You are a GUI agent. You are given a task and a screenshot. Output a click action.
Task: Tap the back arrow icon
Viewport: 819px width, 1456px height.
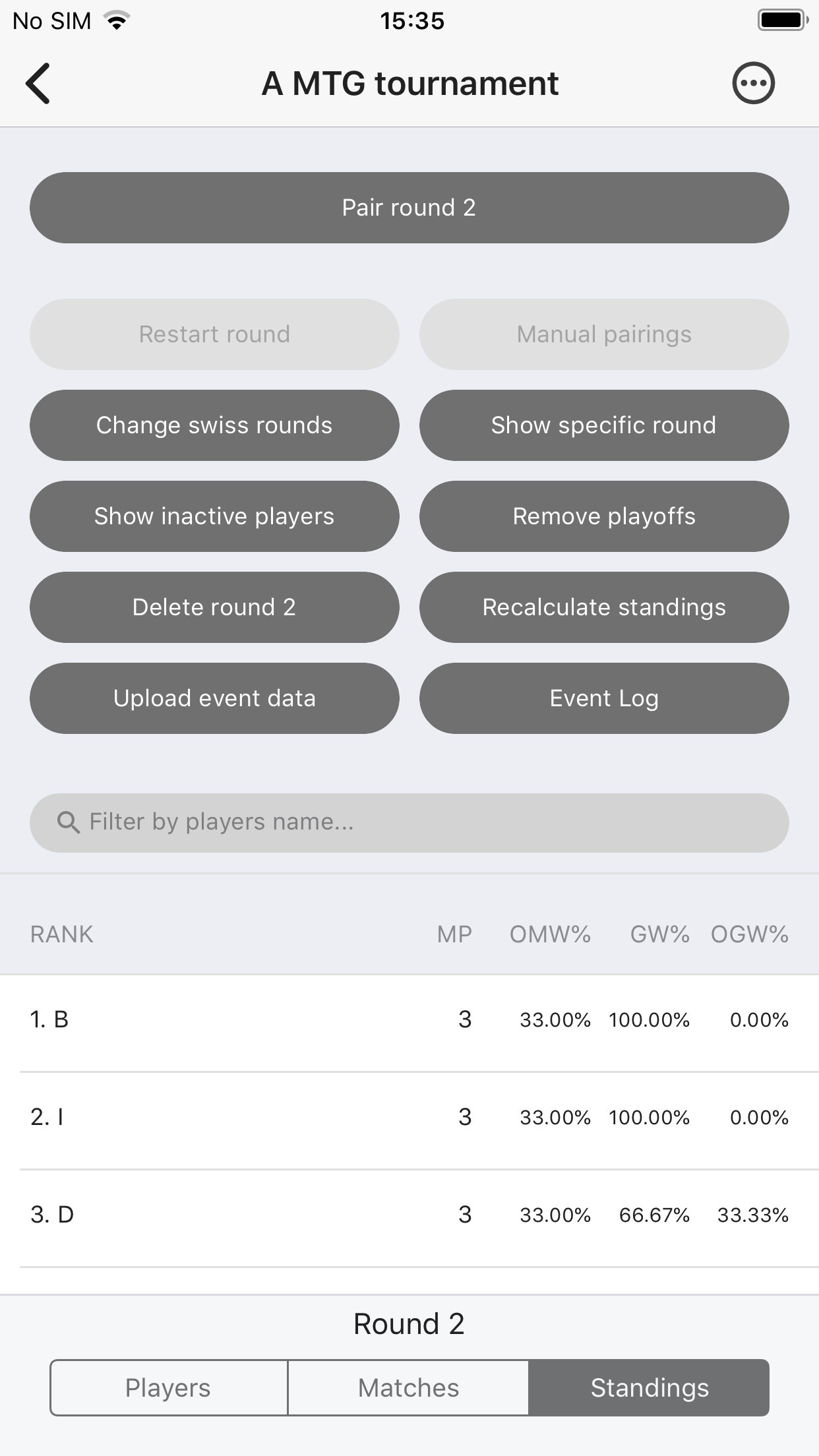pos(38,84)
